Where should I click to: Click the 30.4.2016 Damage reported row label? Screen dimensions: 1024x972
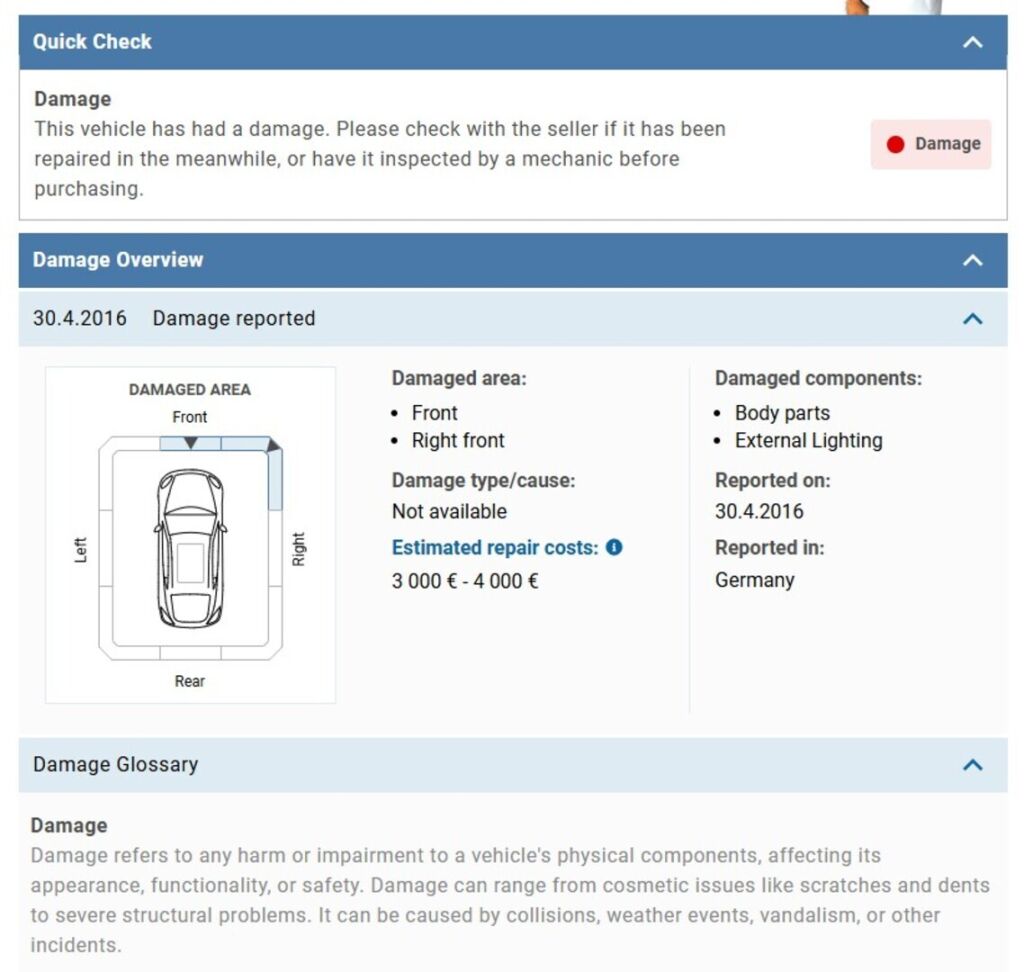(x=174, y=319)
